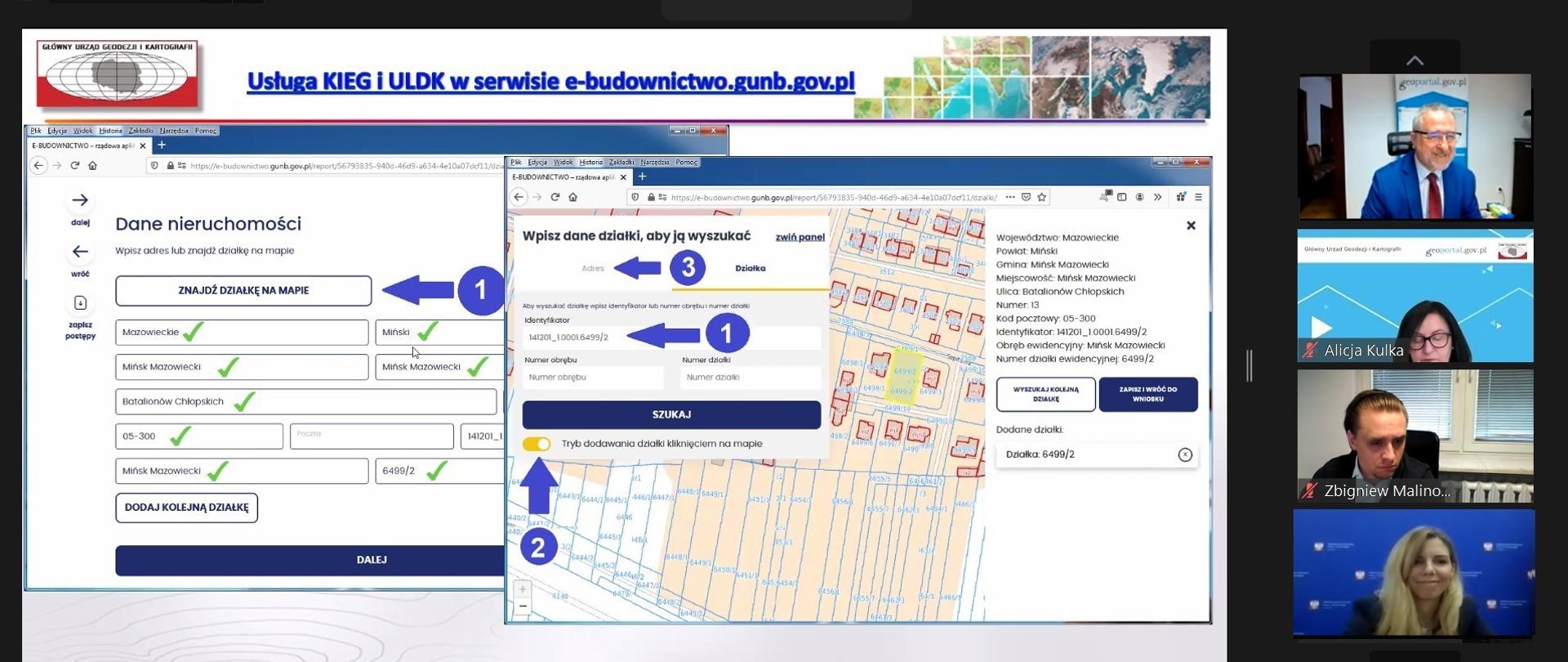Click the 'dalej' right arrow icon
This screenshot has width=1568, height=662.
click(80, 200)
